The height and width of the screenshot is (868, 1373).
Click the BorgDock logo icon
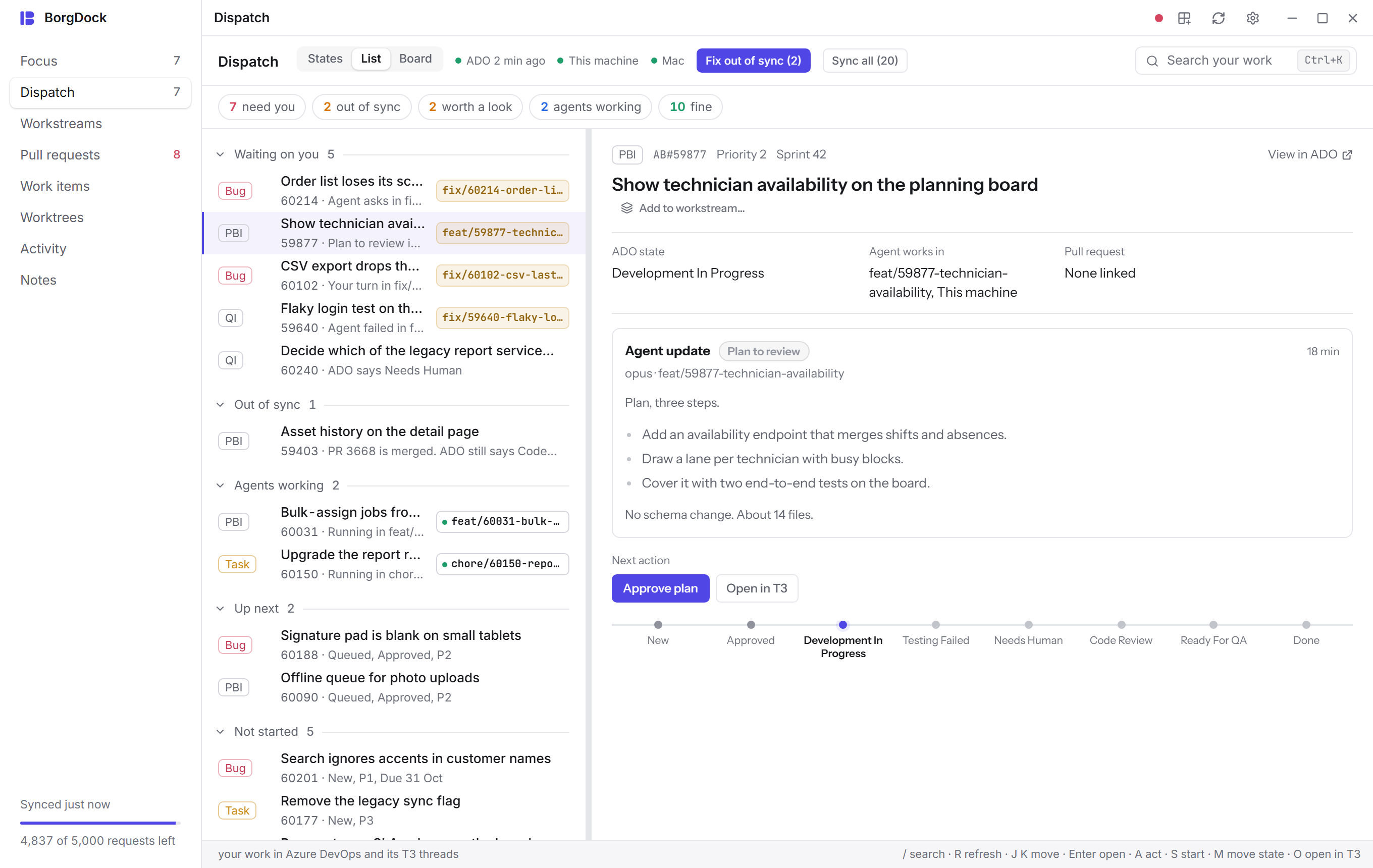(27, 18)
